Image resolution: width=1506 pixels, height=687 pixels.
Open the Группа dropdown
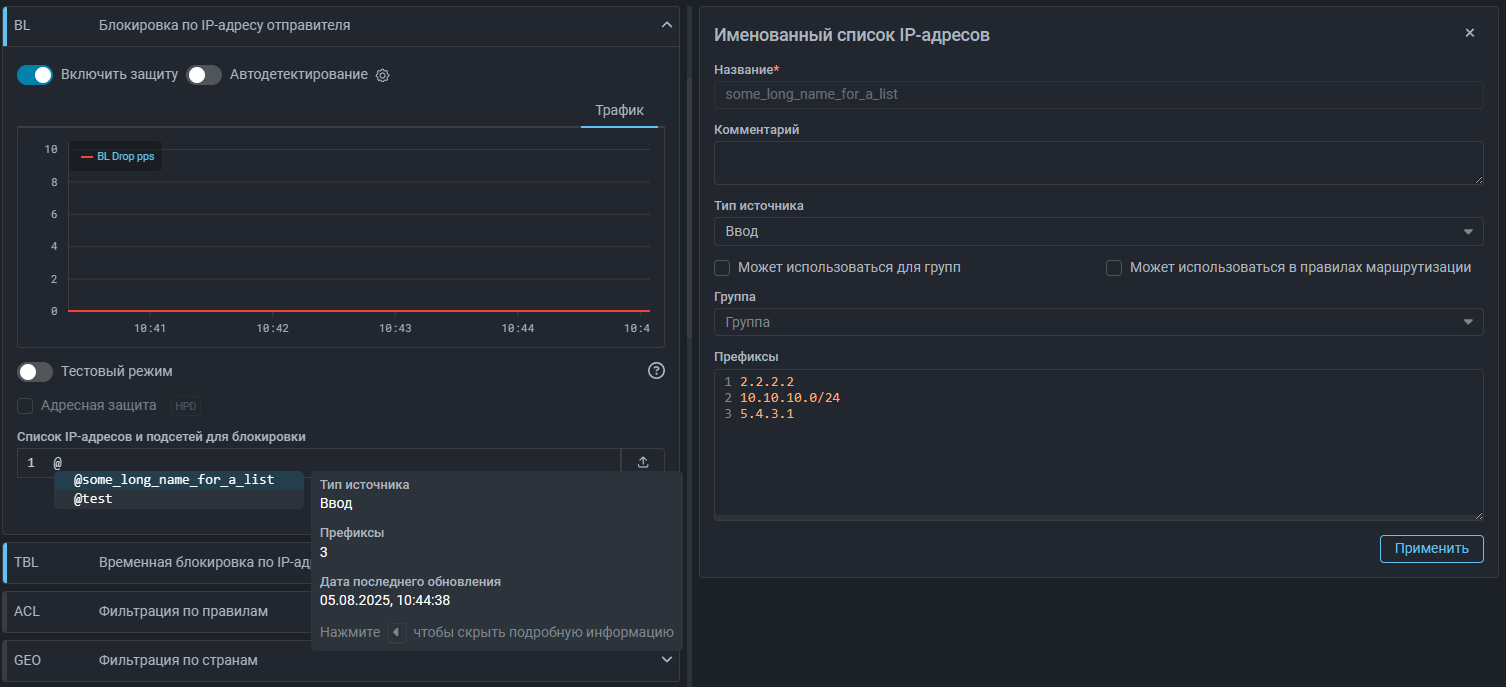(x=1097, y=322)
